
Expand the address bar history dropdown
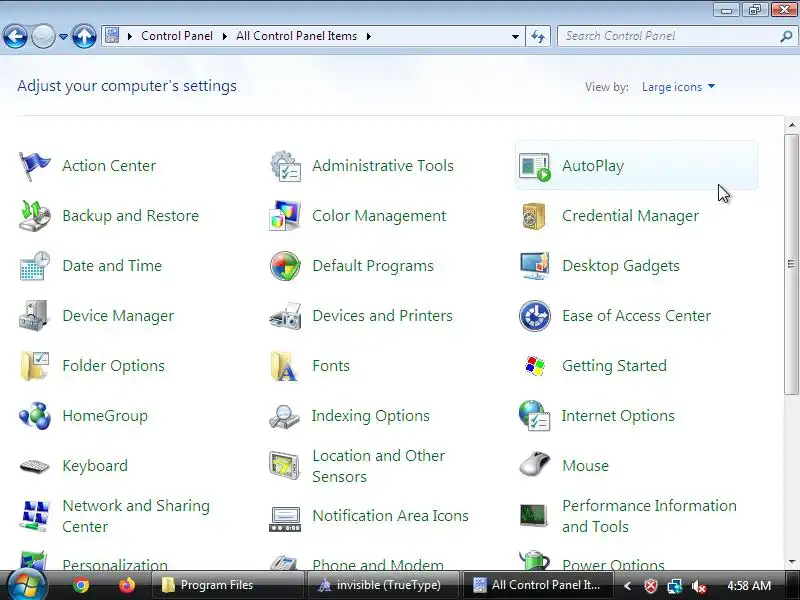515,36
